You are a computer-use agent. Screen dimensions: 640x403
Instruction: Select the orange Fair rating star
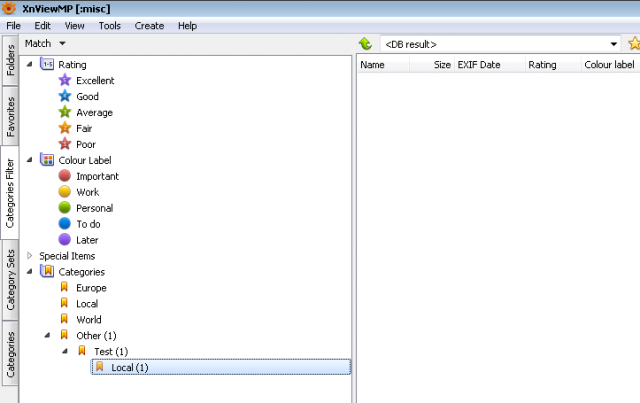[65, 128]
